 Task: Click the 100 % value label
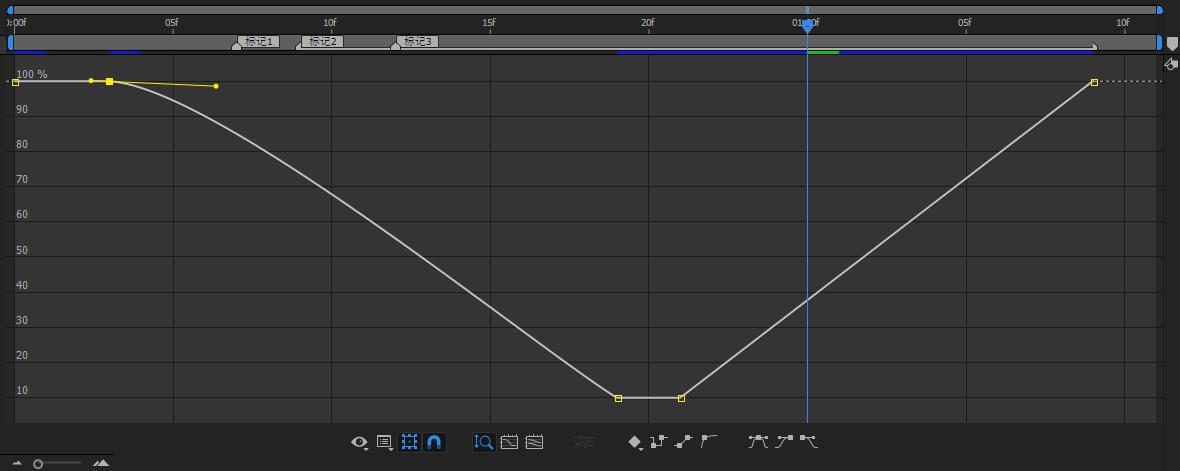pyautogui.click(x=32, y=74)
